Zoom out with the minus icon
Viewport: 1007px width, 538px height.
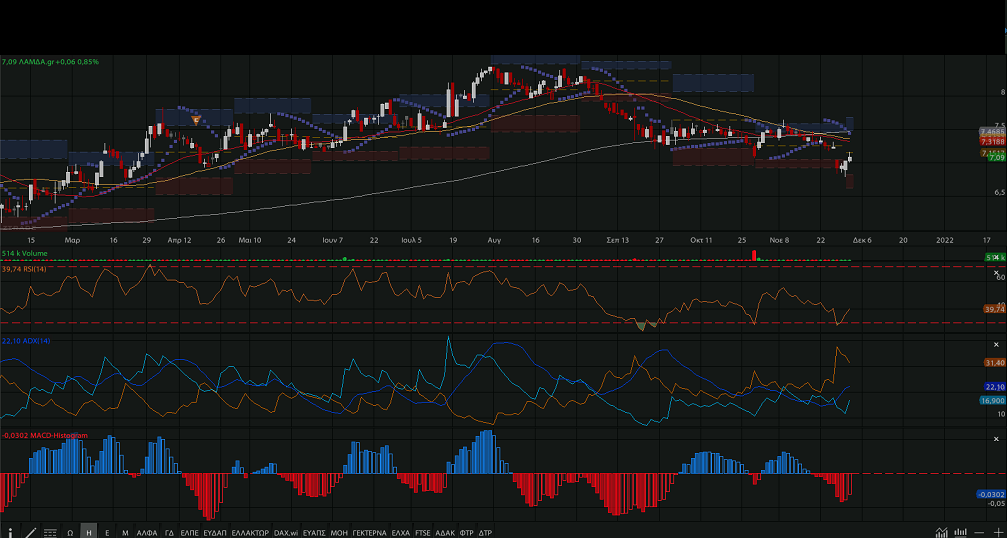pyautogui.click(x=979, y=532)
